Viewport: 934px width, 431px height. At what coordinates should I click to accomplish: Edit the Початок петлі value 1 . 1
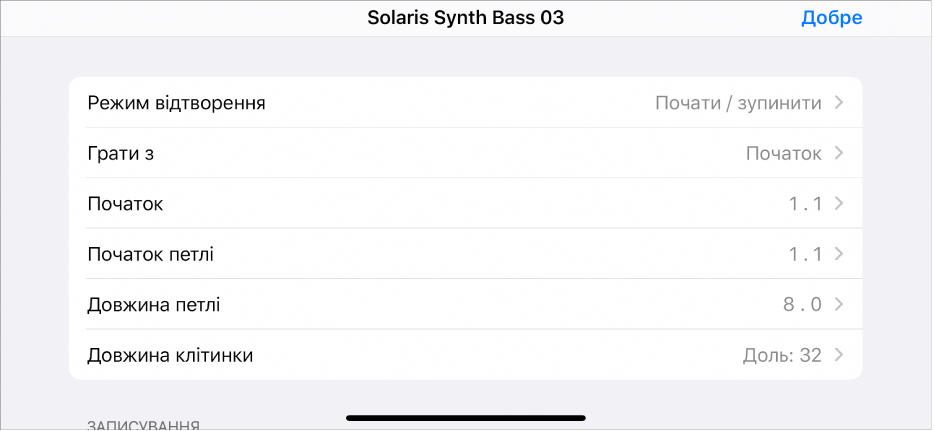(x=805, y=254)
